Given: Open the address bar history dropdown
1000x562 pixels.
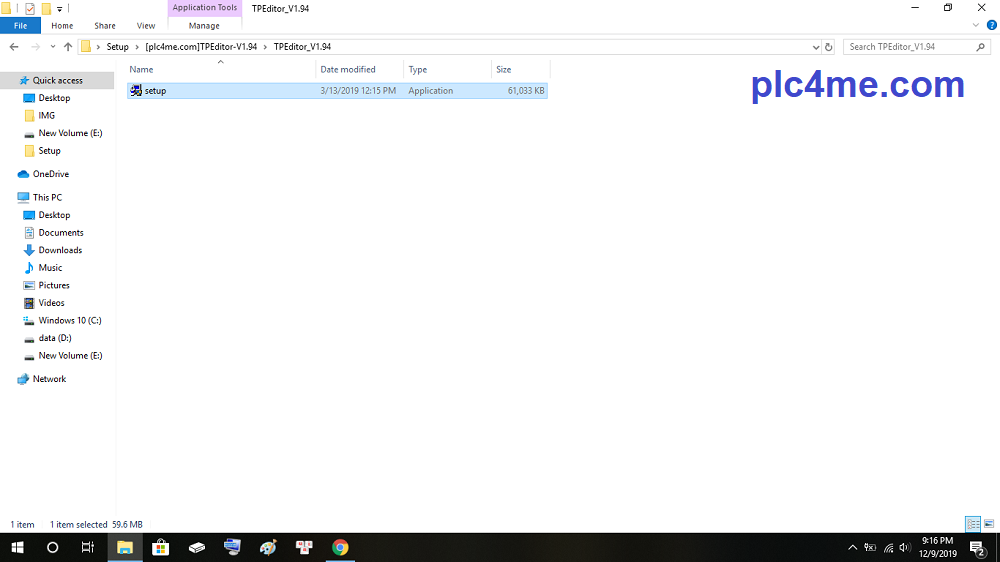Looking at the screenshot, I should tap(816, 47).
